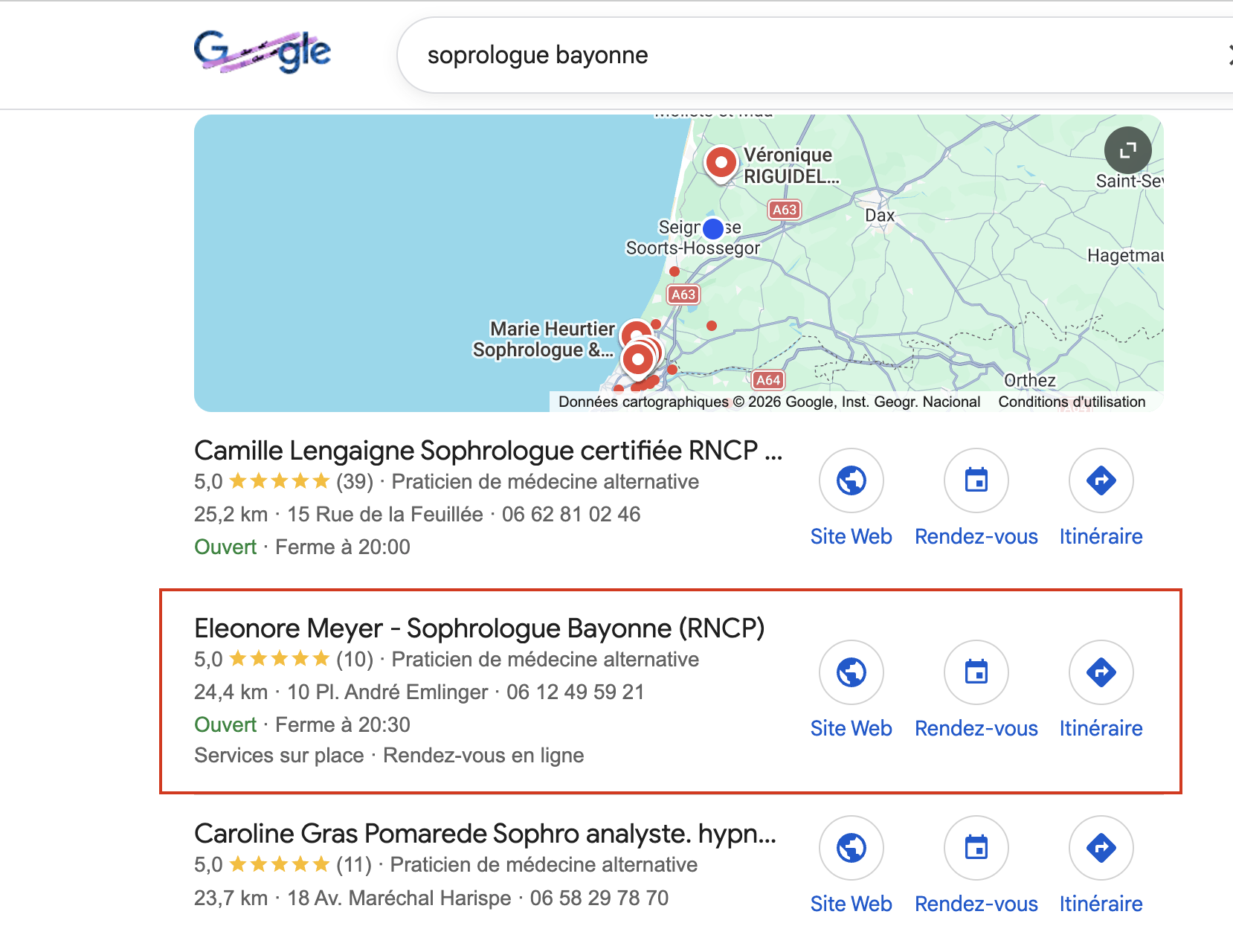
Task: Click phone number 06 62 81 02 46
Action: [571, 515]
